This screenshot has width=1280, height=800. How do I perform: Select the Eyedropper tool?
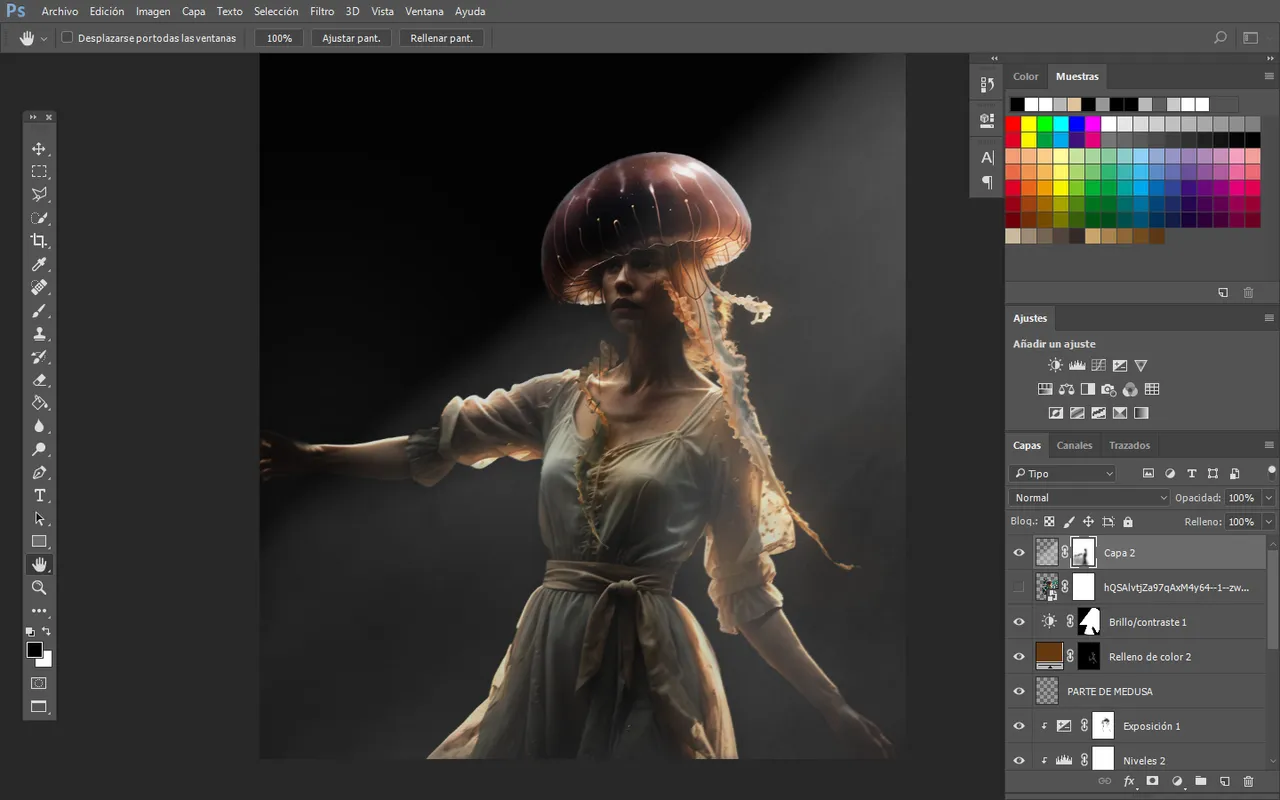tap(39, 264)
